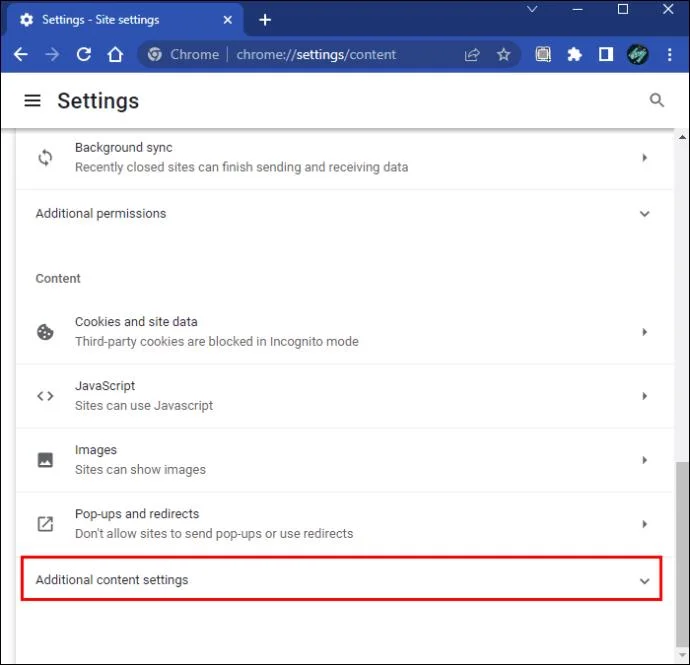The image size is (690, 665).
Task: Open Cookies and site data arrow
Action: [644, 332]
